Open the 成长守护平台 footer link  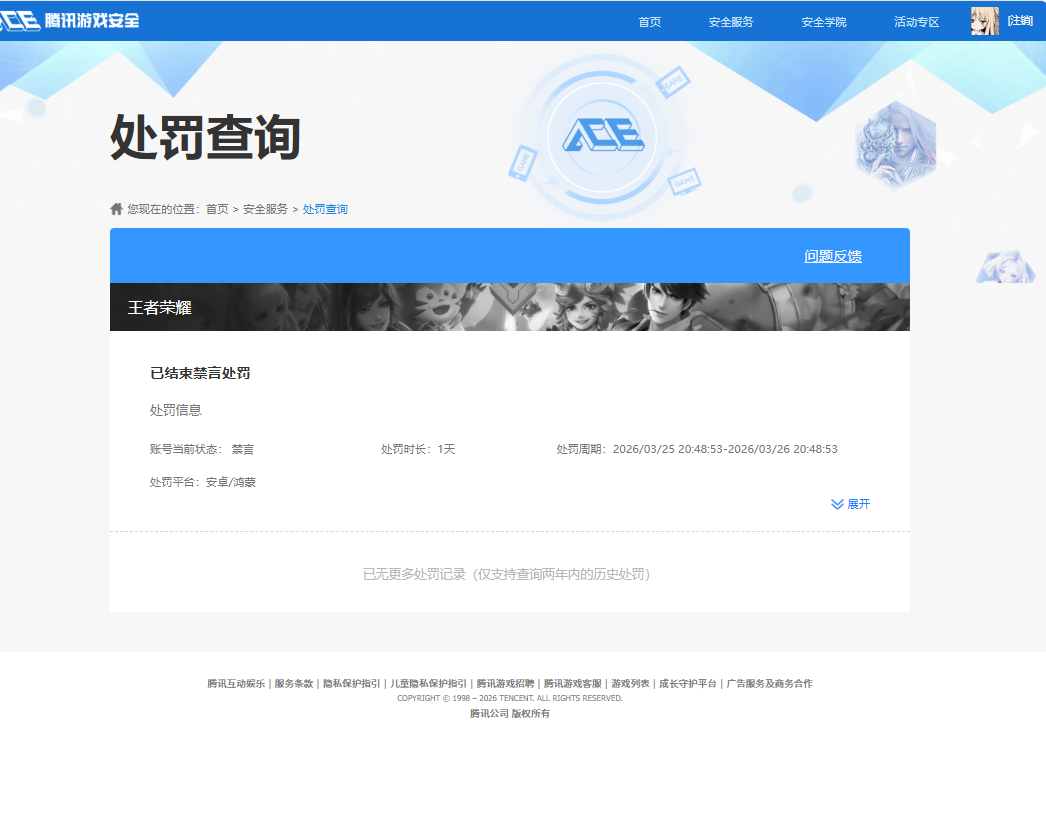point(688,683)
